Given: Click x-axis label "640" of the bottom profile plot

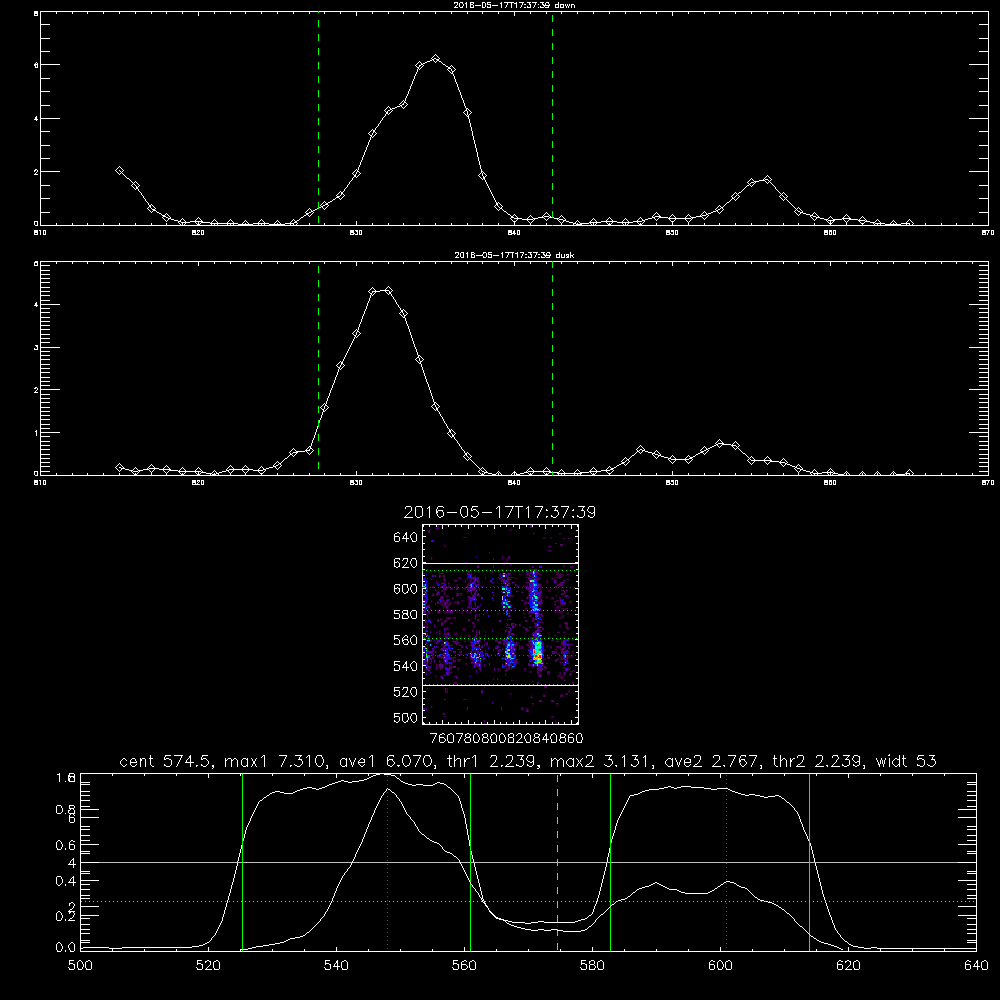Looking at the screenshot, I should click(x=976, y=966).
